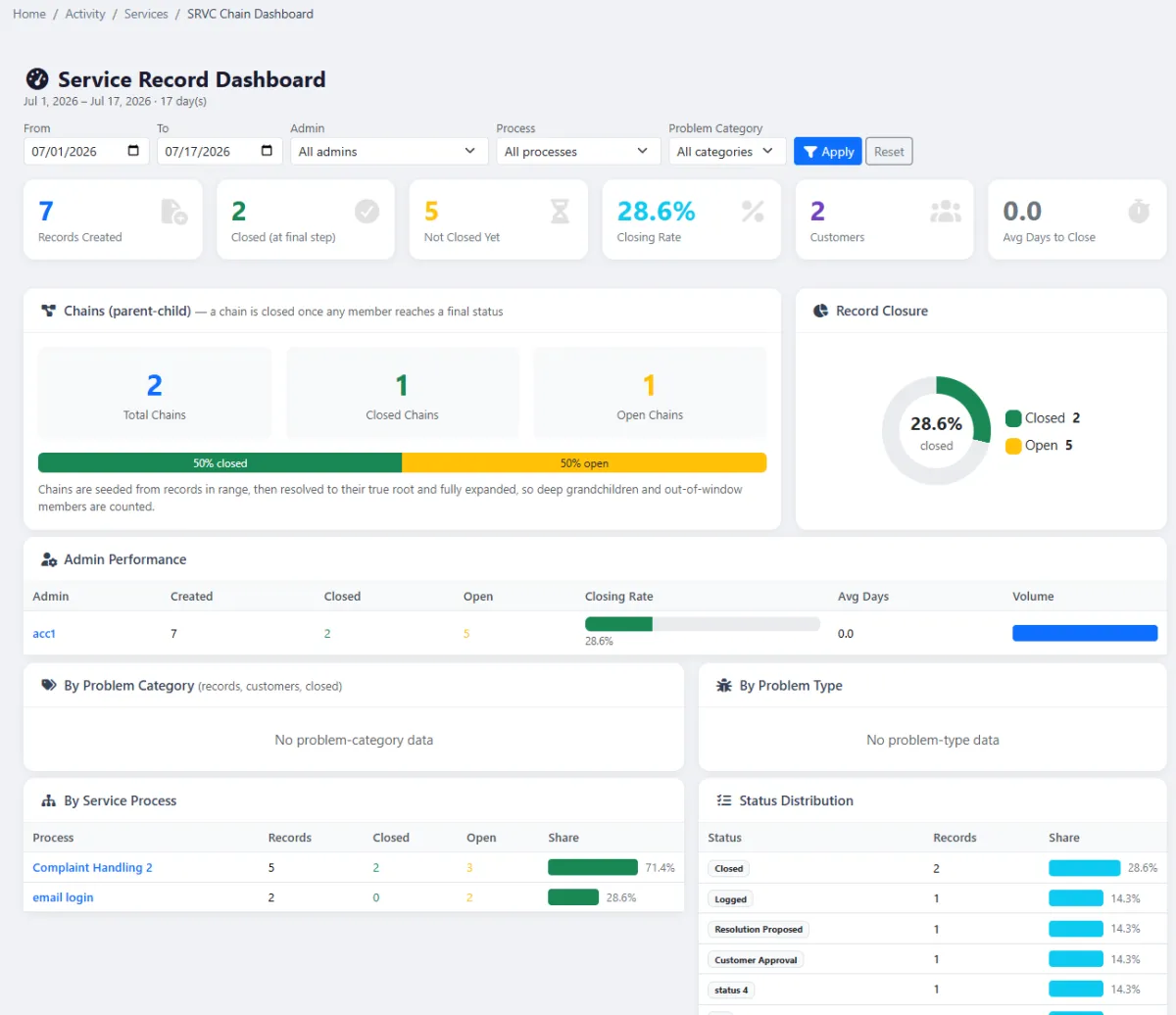Screen dimensions: 1176x1015
Task: Click the Closing Rate percent icon
Action: [753, 211]
